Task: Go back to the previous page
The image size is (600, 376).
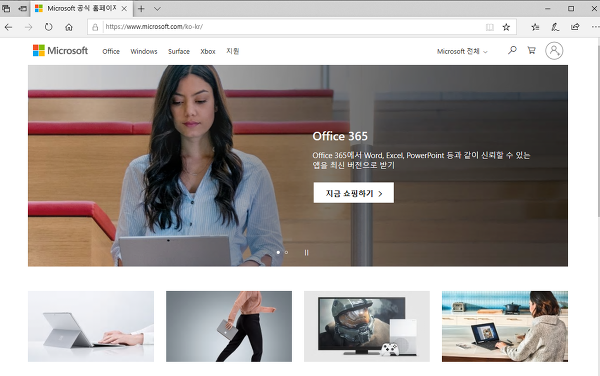Action: coord(8,27)
